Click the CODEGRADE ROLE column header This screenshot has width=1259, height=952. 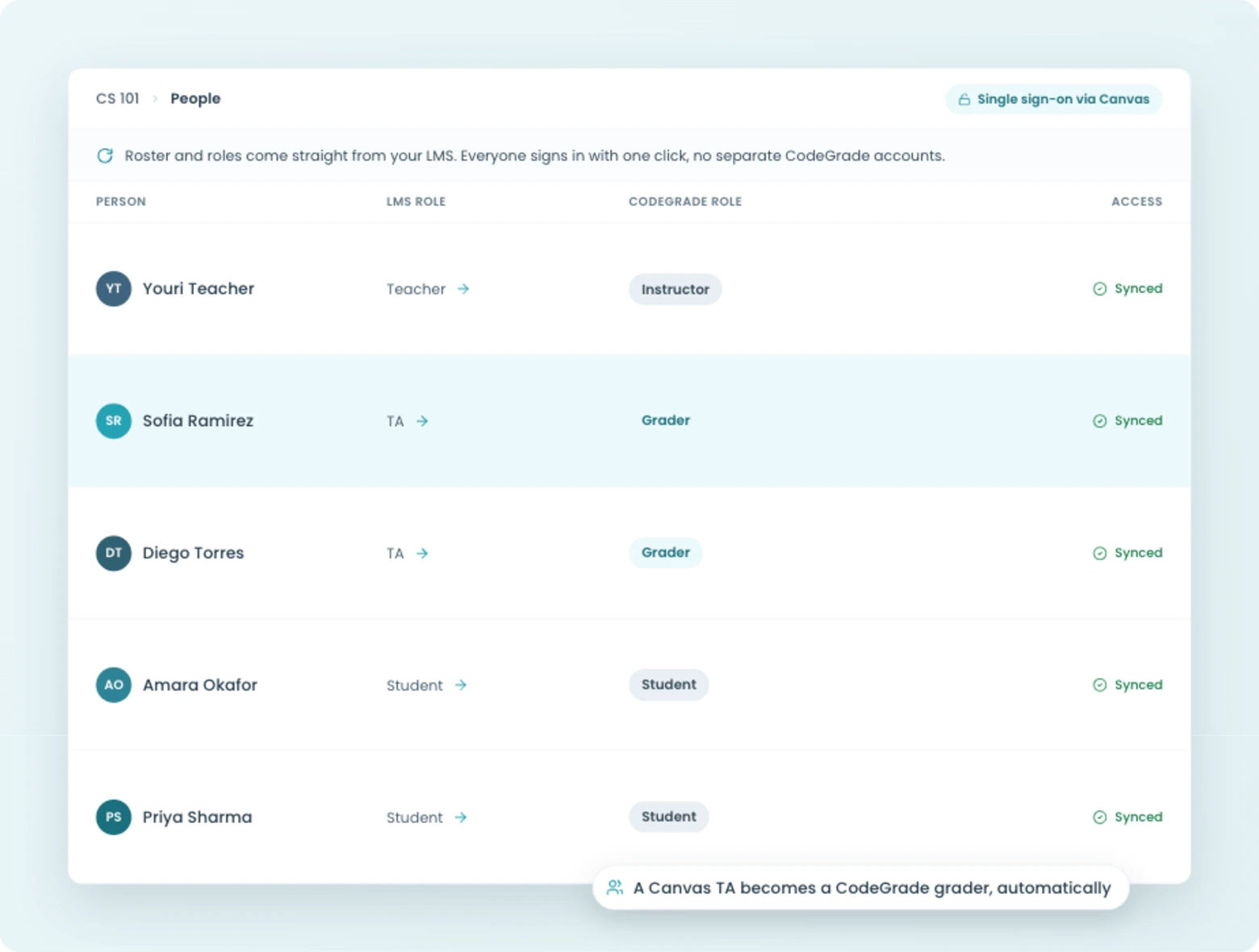(685, 202)
